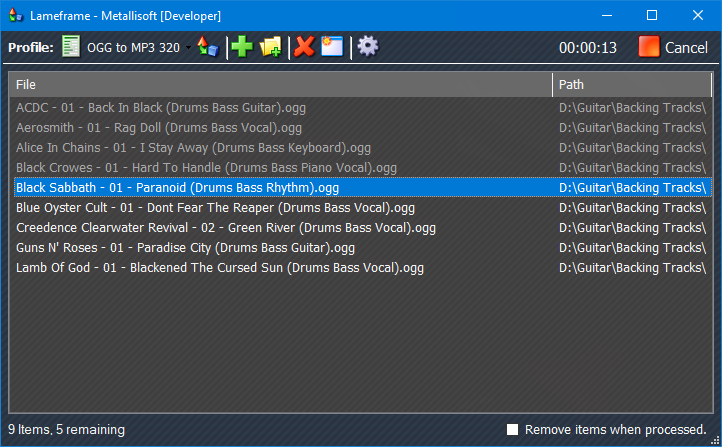Click the green plus add files icon

241,47
